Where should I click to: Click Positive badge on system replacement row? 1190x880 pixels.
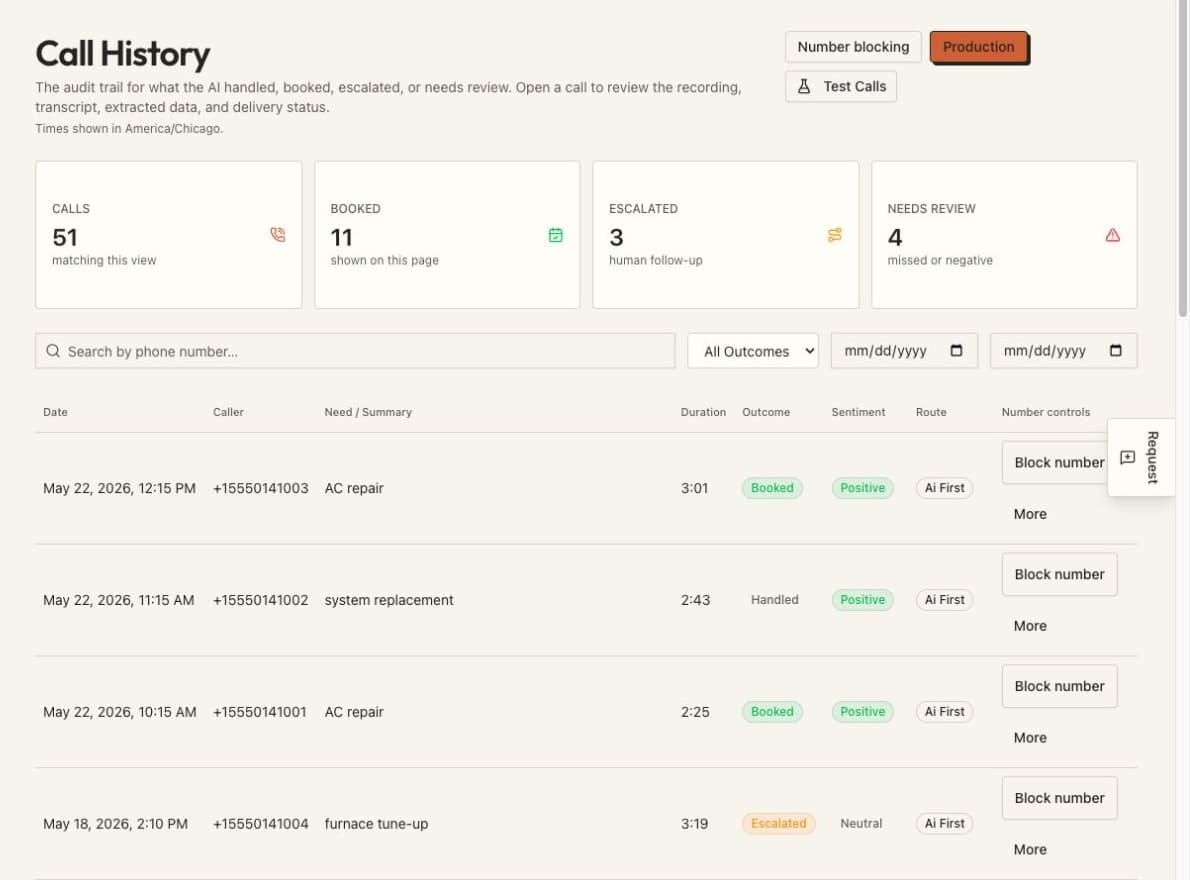862,599
